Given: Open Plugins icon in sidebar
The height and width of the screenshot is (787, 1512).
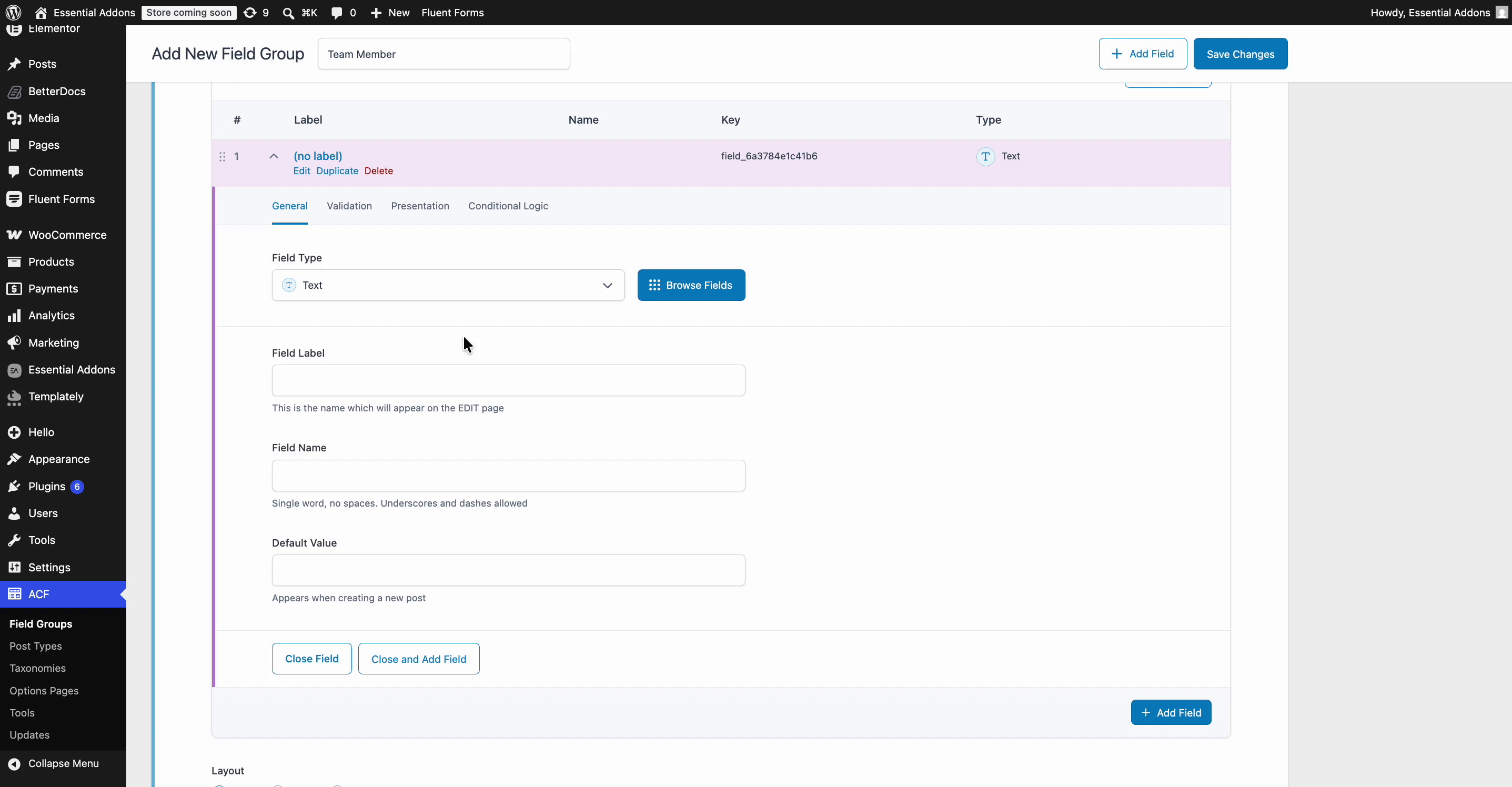Looking at the screenshot, I should [x=14, y=486].
